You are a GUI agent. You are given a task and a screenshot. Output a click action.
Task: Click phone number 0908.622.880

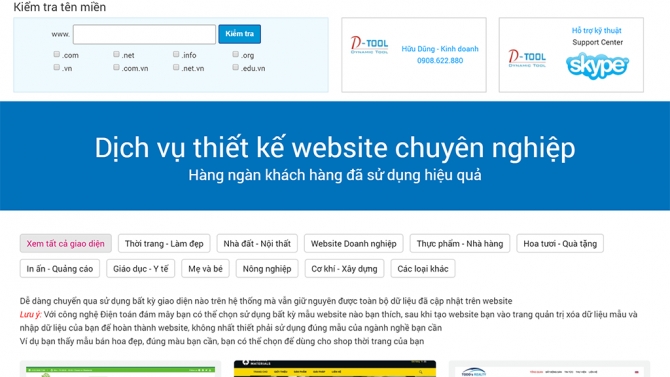click(440, 60)
